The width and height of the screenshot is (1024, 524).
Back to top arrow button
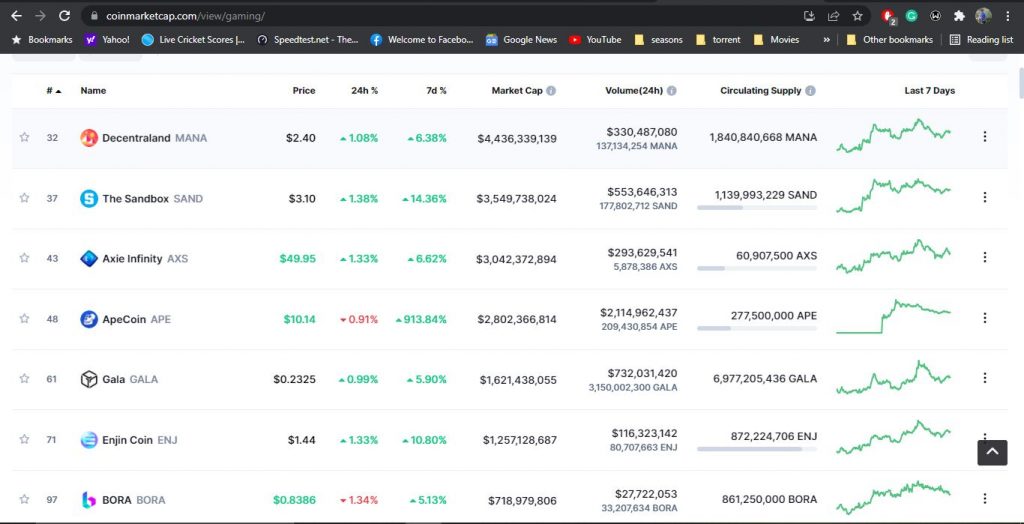pyautogui.click(x=992, y=452)
